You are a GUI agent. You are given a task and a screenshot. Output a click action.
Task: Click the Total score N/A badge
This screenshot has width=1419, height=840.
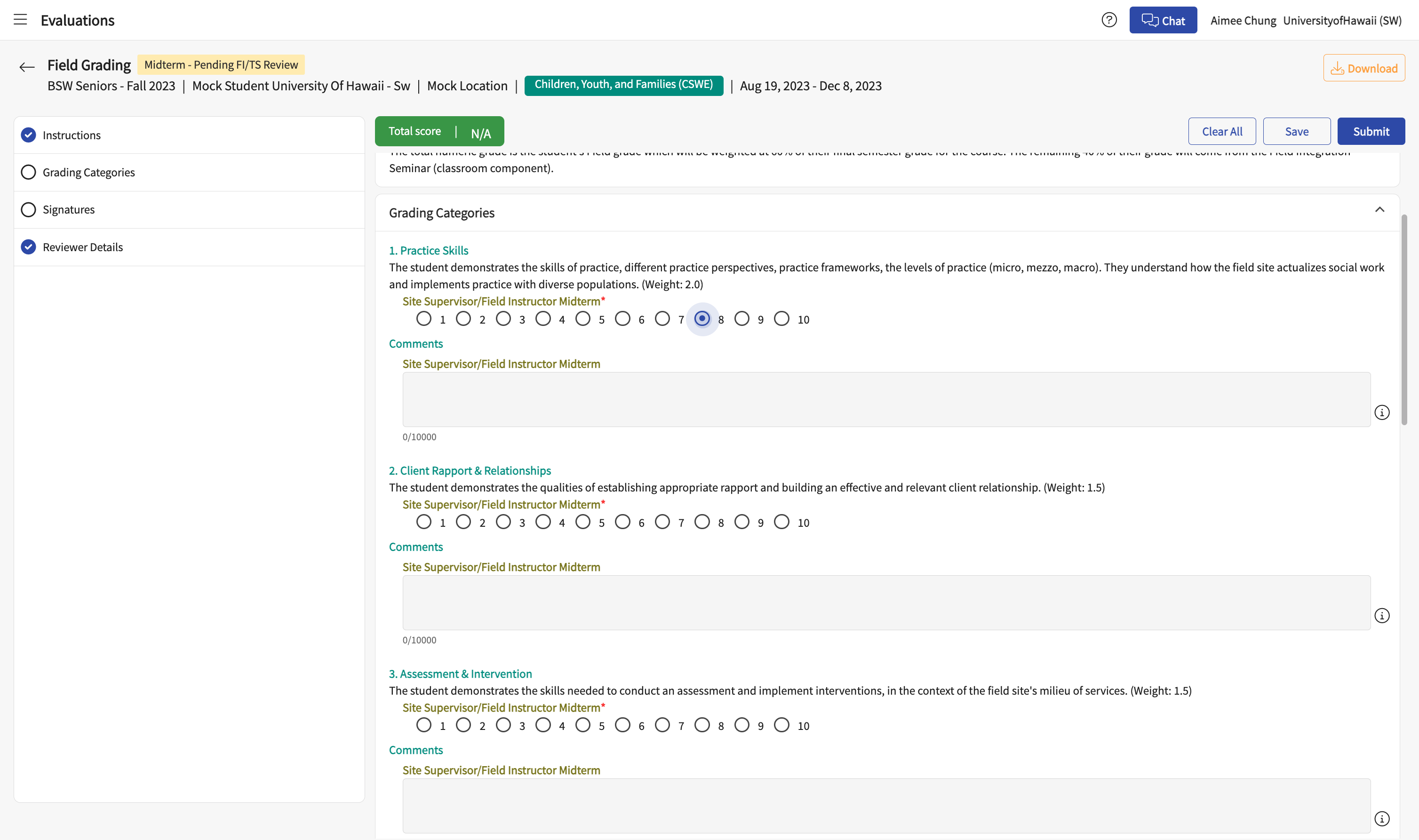439,131
